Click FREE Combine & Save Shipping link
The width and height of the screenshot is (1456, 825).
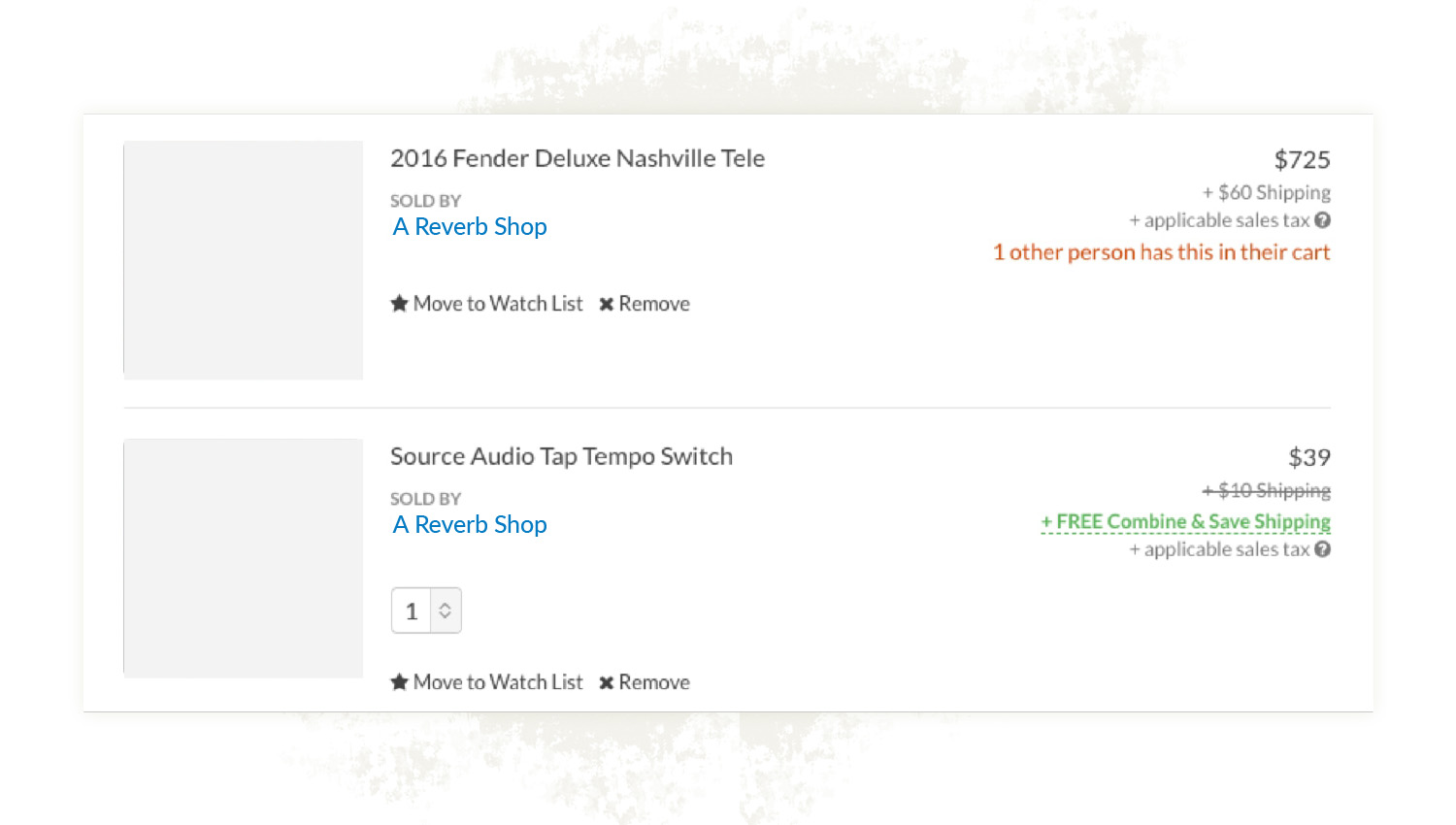click(x=1185, y=522)
